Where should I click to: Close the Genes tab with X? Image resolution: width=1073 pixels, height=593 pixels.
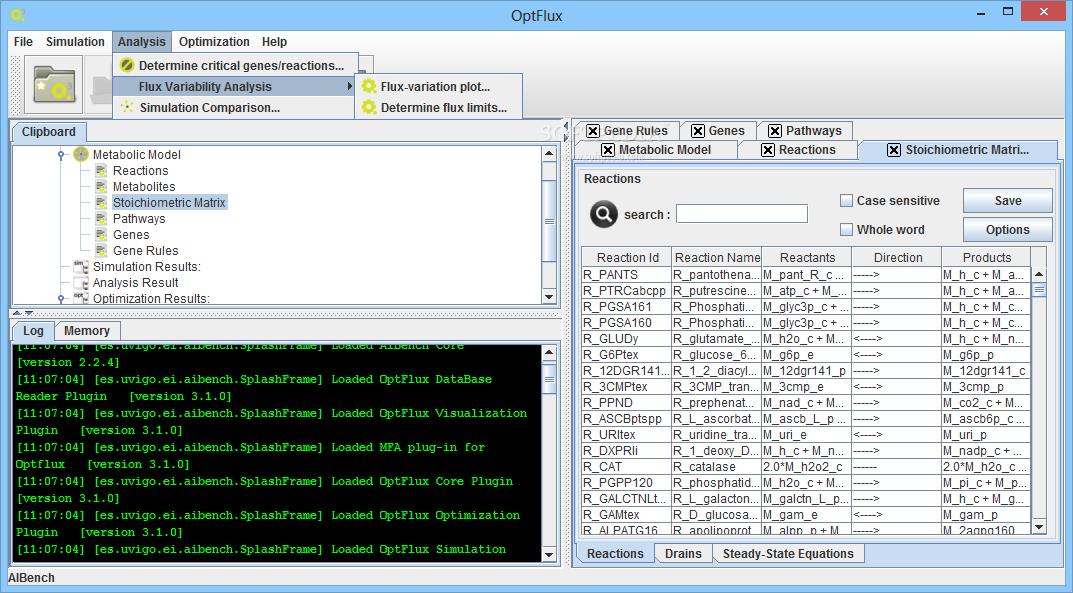click(x=698, y=131)
